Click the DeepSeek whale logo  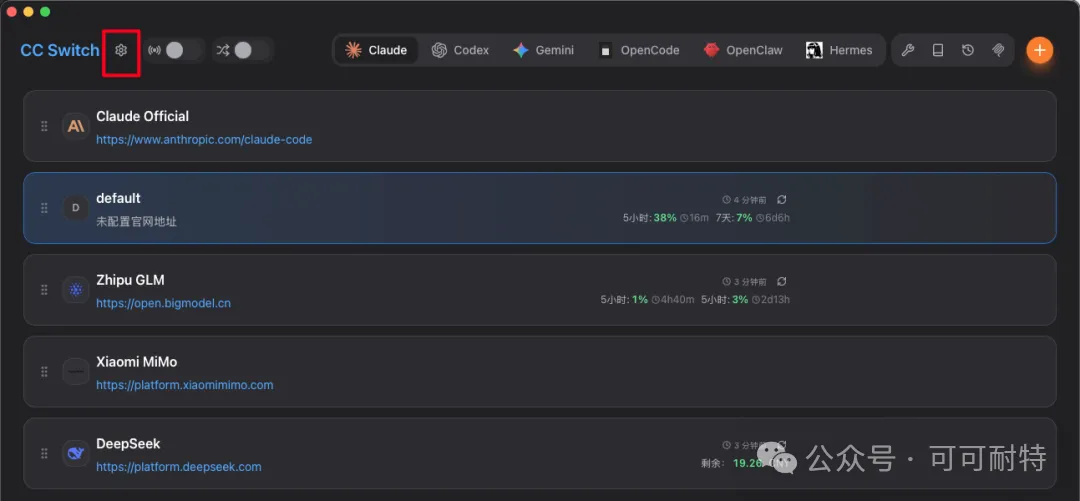[76, 453]
